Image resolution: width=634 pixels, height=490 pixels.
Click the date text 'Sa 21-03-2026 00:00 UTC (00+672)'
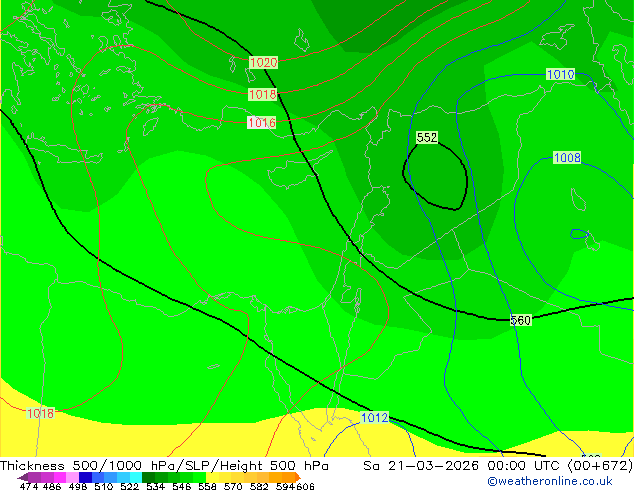[498, 466]
